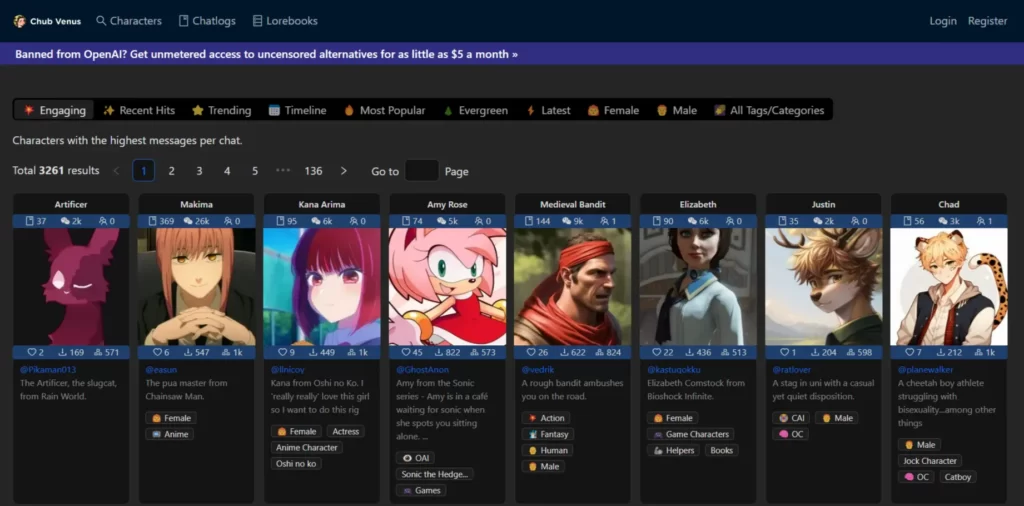Open the Elizabeth character image
The image size is (1024, 506).
[698, 287]
